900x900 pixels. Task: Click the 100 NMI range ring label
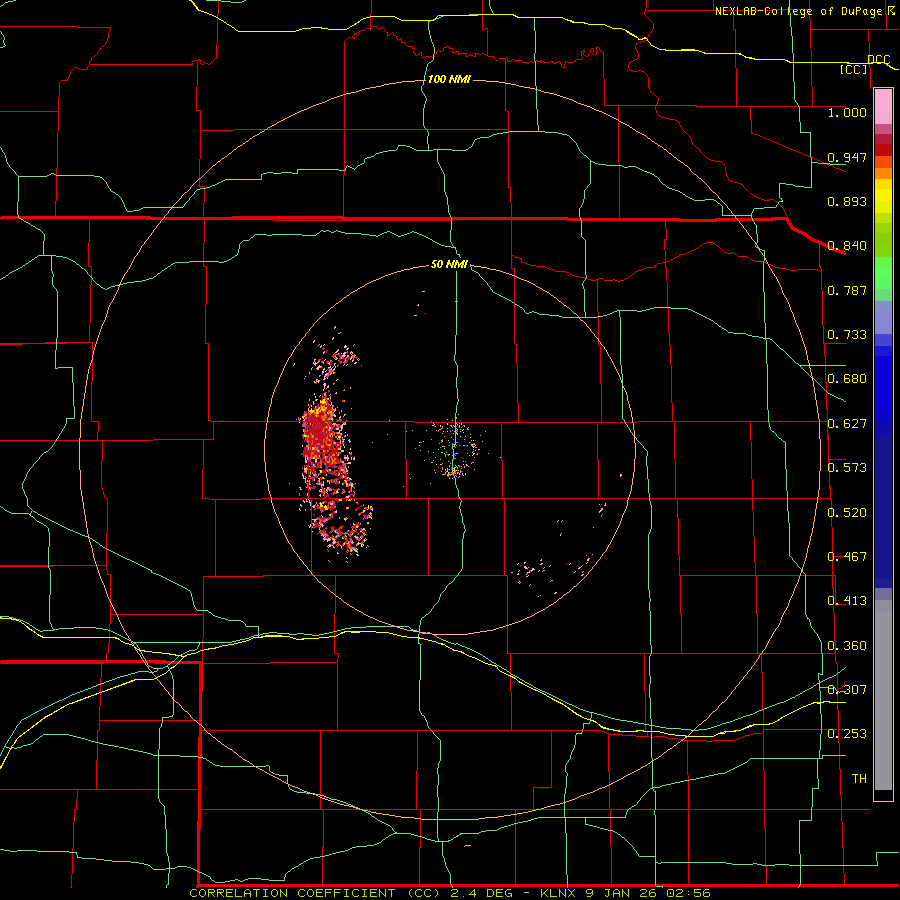pyautogui.click(x=449, y=79)
